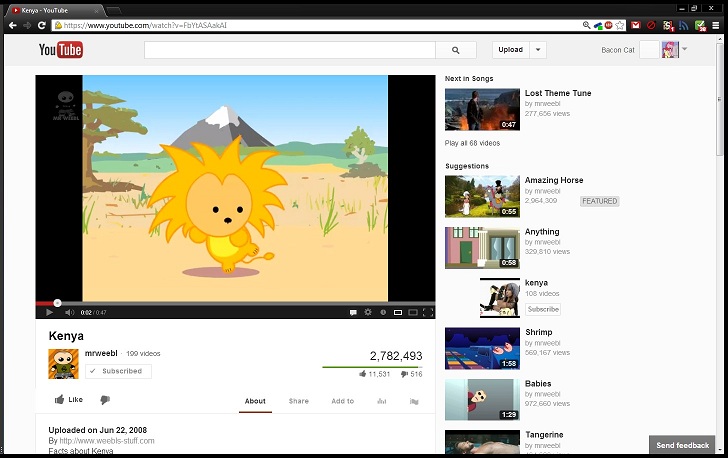Image resolution: width=728 pixels, height=458 pixels.
Task: Toggle the Subscribed button for mrweebl
Action: 118,371
